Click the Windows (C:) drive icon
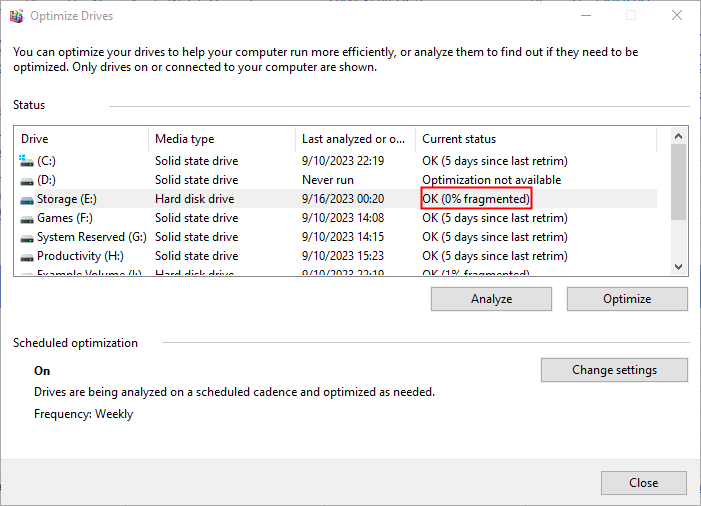 [x=26, y=161]
